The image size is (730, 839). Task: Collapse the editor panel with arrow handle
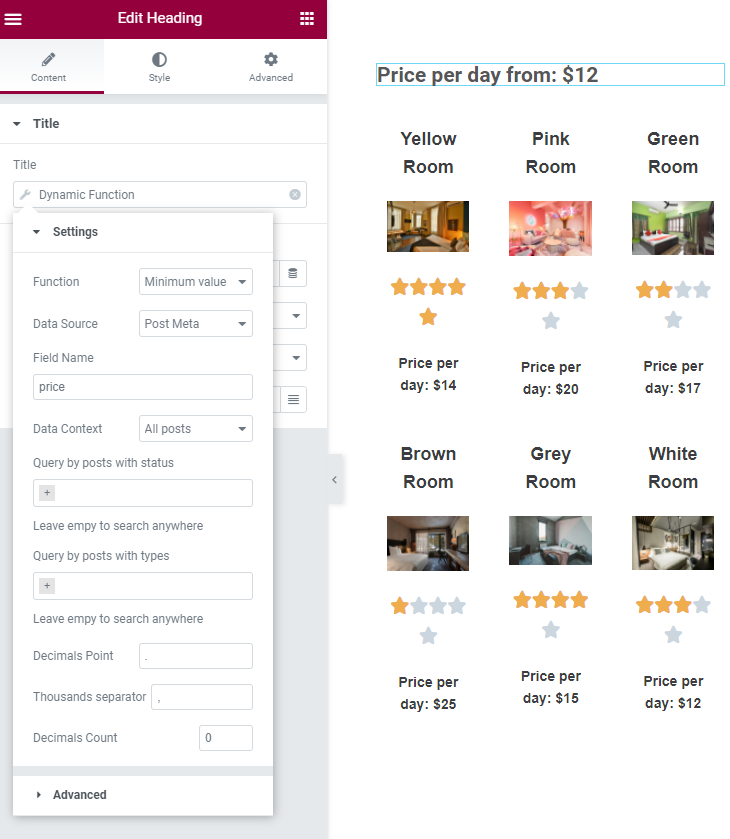coord(334,479)
